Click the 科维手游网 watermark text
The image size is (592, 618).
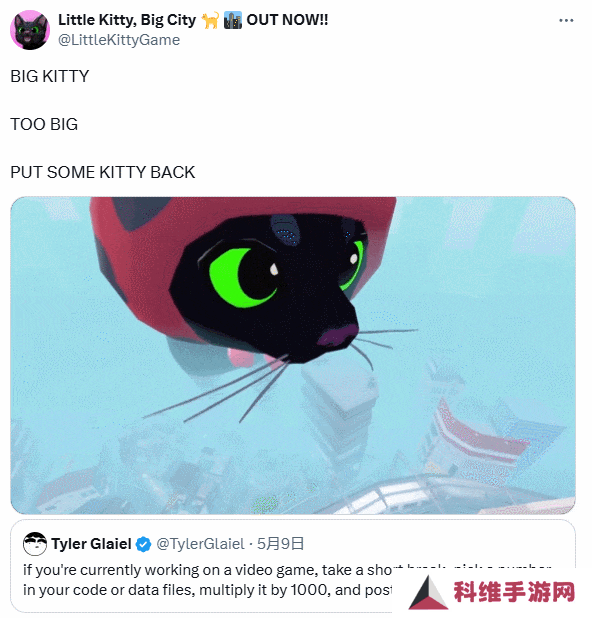coord(514,592)
